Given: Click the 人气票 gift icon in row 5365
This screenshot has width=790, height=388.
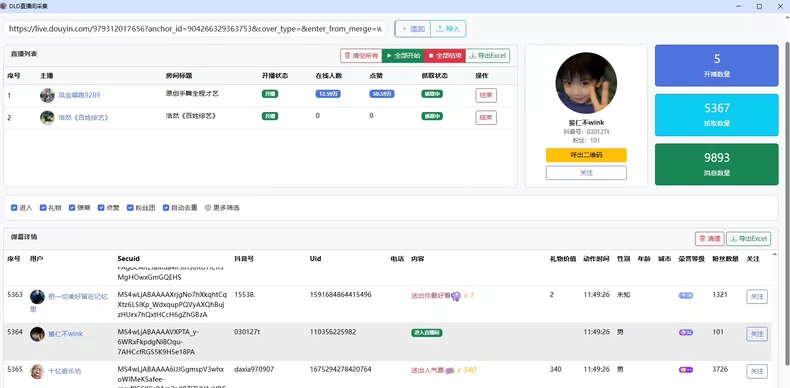Looking at the screenshot, I should tap(450, 370).
